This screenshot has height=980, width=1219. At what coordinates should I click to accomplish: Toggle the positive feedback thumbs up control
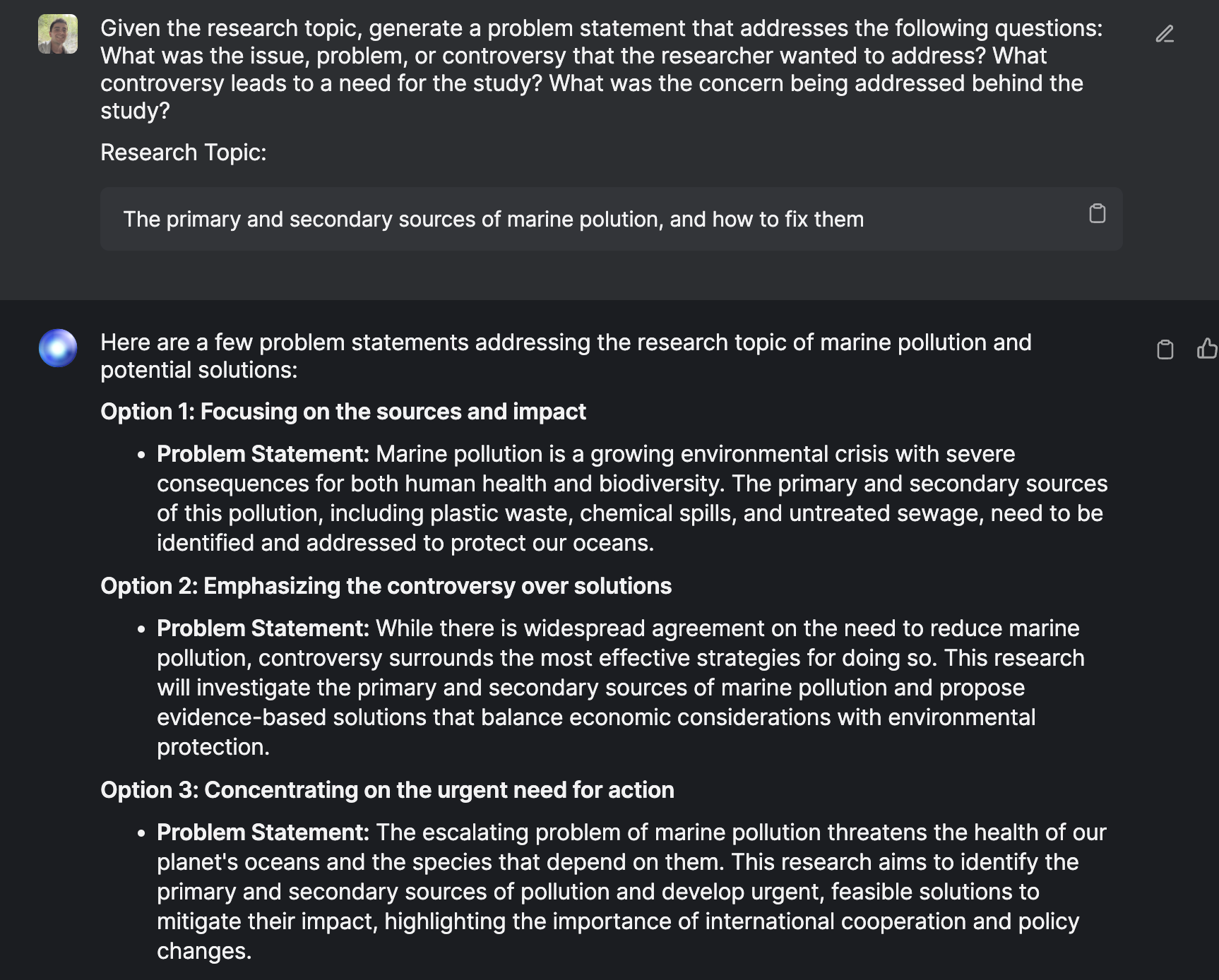click(x=1208, y=347)
